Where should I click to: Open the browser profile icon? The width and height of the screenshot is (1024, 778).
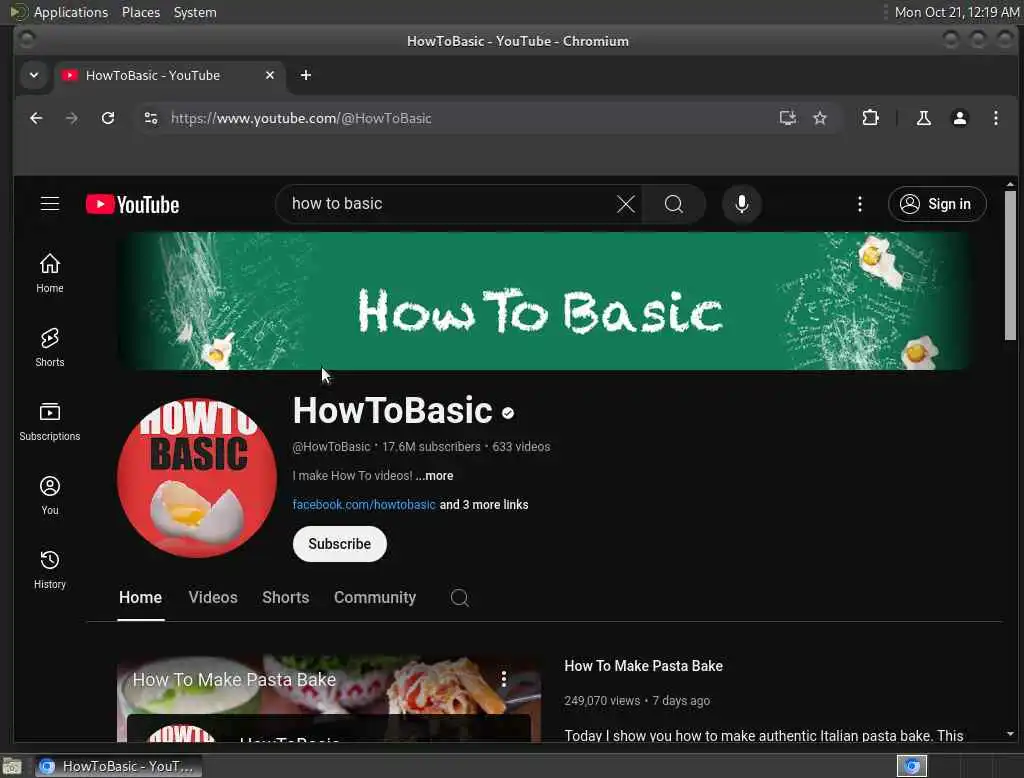(959, 118)
